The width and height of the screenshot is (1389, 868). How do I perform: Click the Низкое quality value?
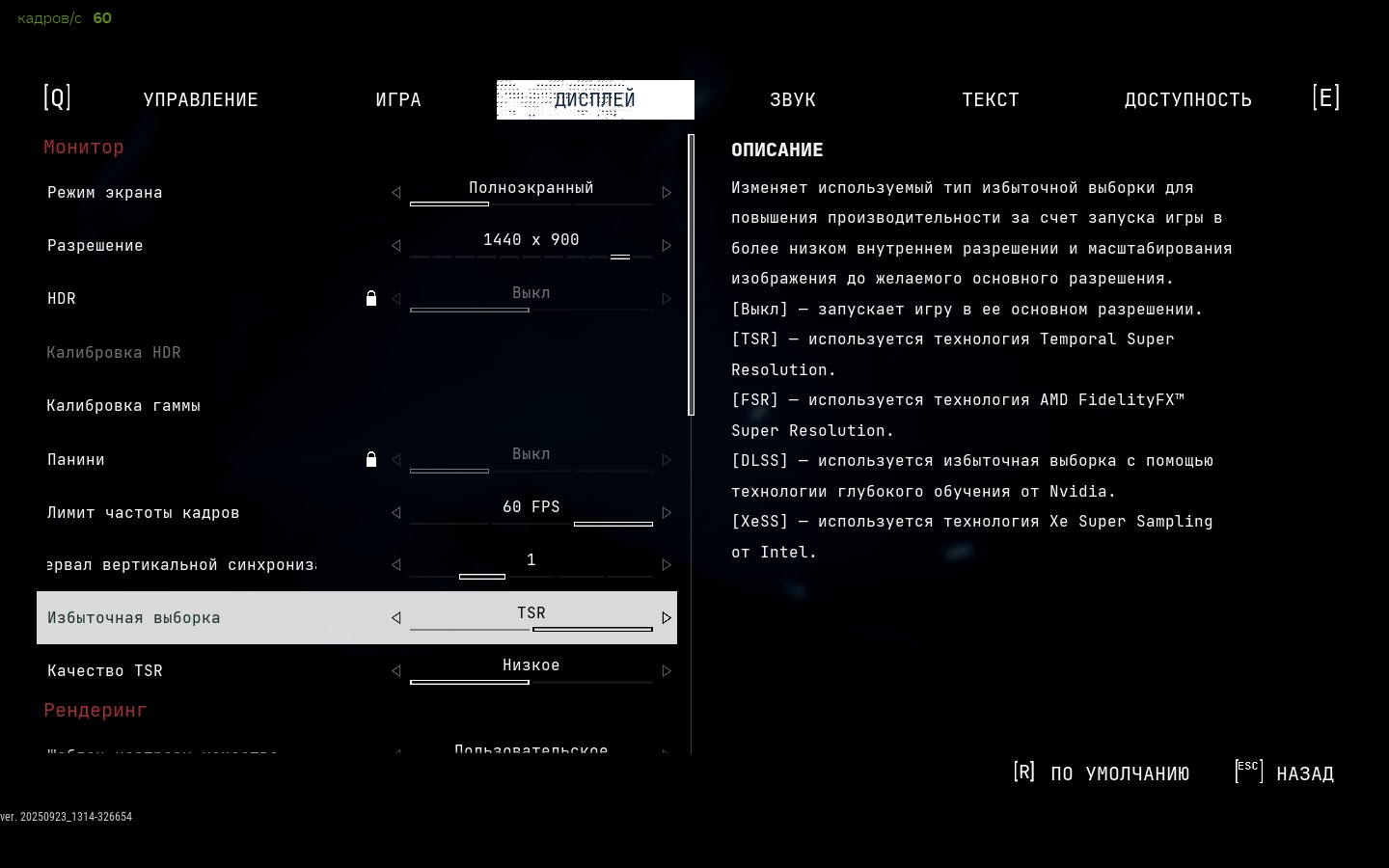click(x=531, y=665)
